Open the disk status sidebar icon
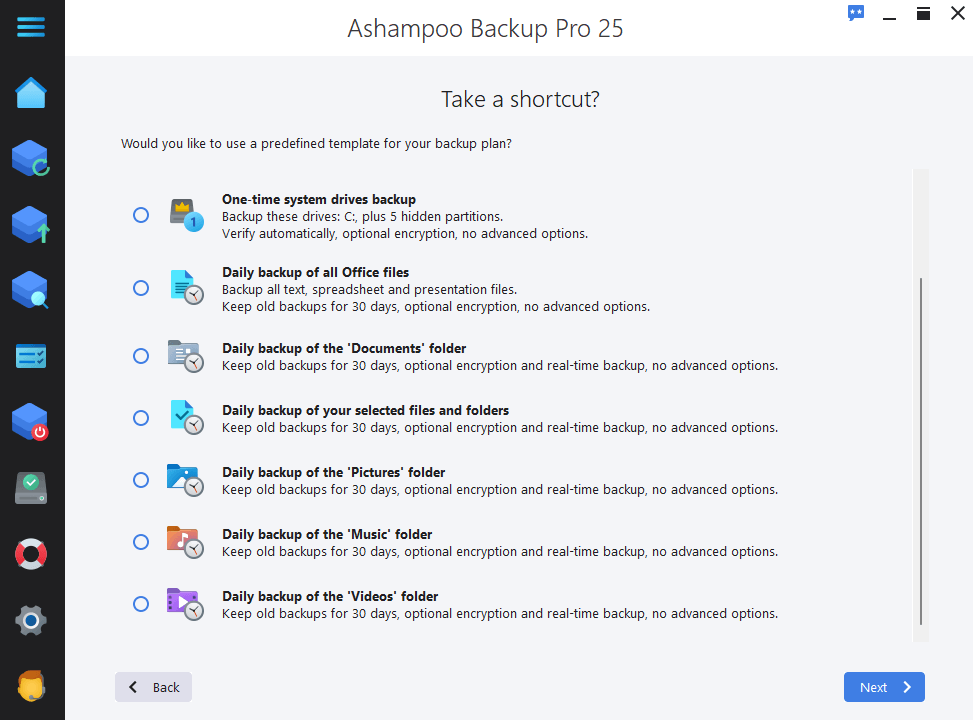Screen dimensions: 973x720 (x=31, y=487)
